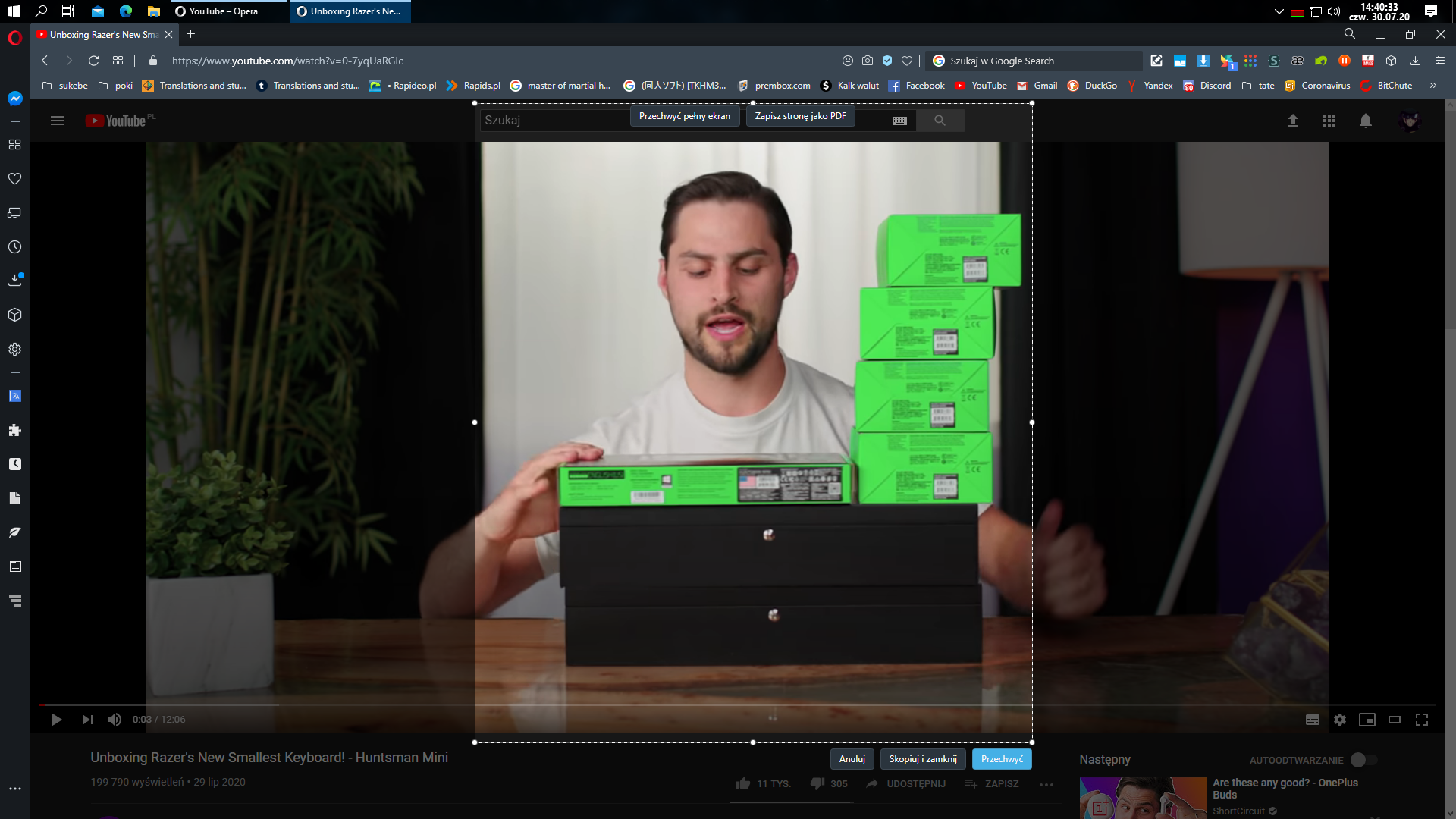Show hidden system tray icons
The height and width of the screenshot is (819, 1456).
[1279, 11]
